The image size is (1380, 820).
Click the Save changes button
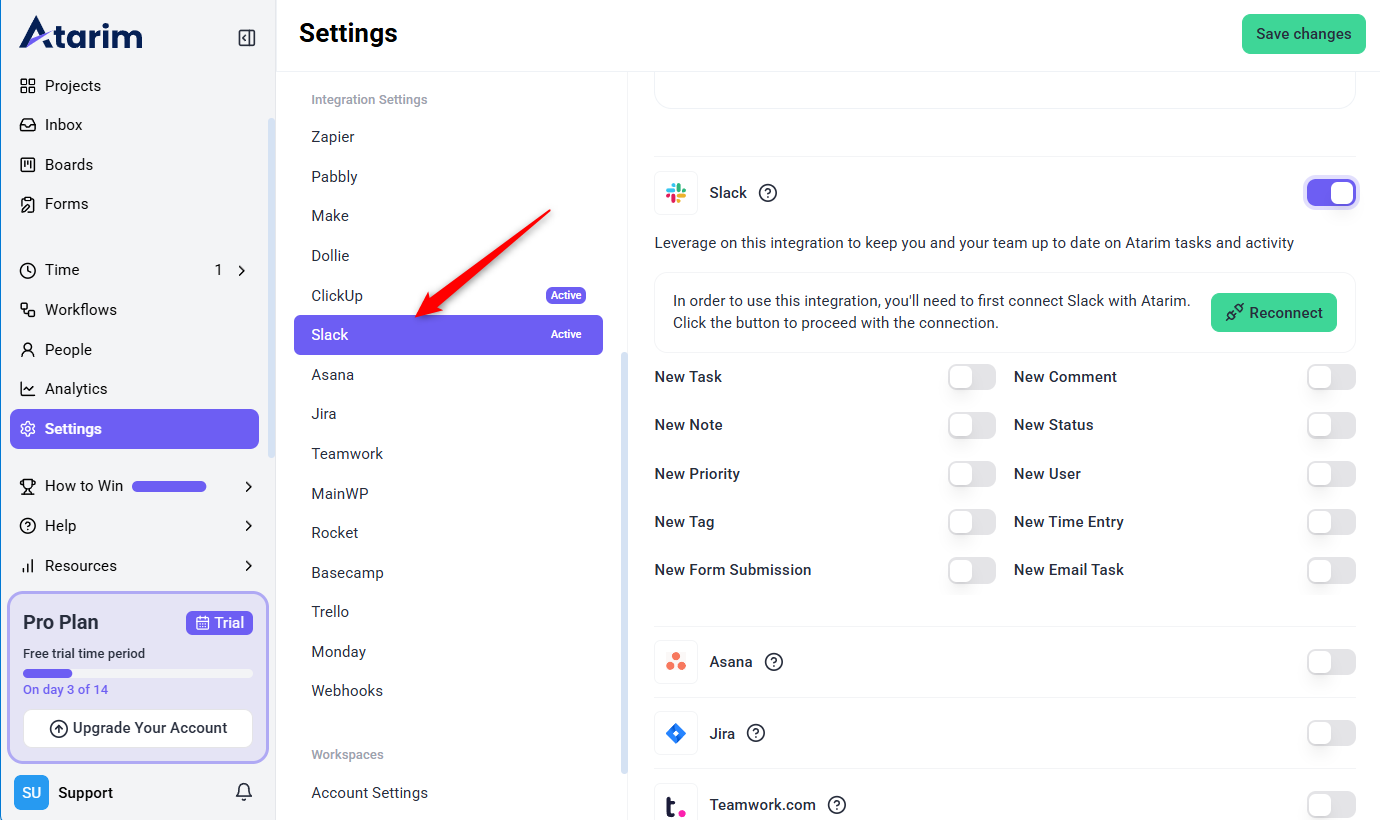coord(1303,34)
